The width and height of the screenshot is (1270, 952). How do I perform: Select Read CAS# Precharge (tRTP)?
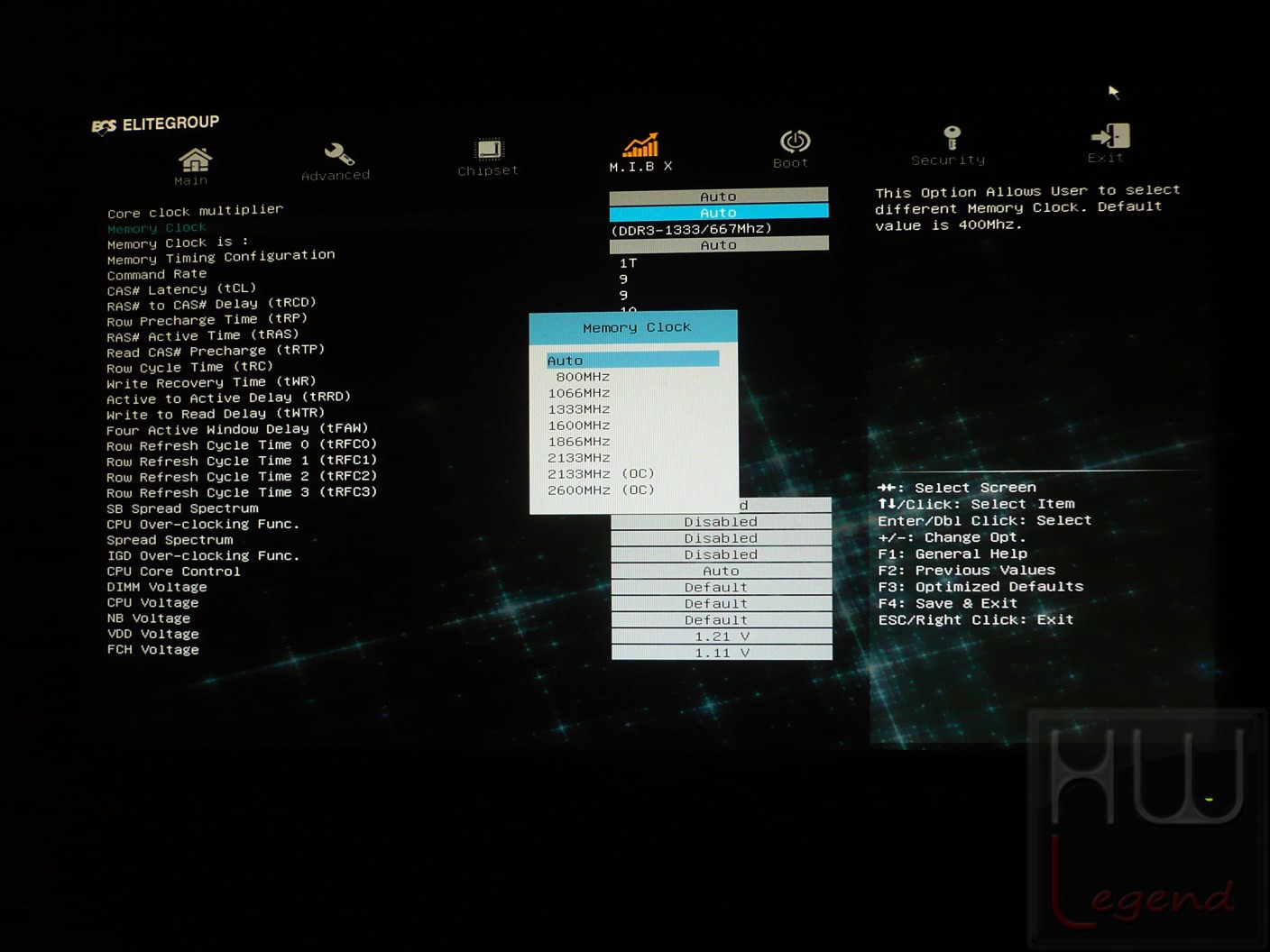[x=216, y=351]
